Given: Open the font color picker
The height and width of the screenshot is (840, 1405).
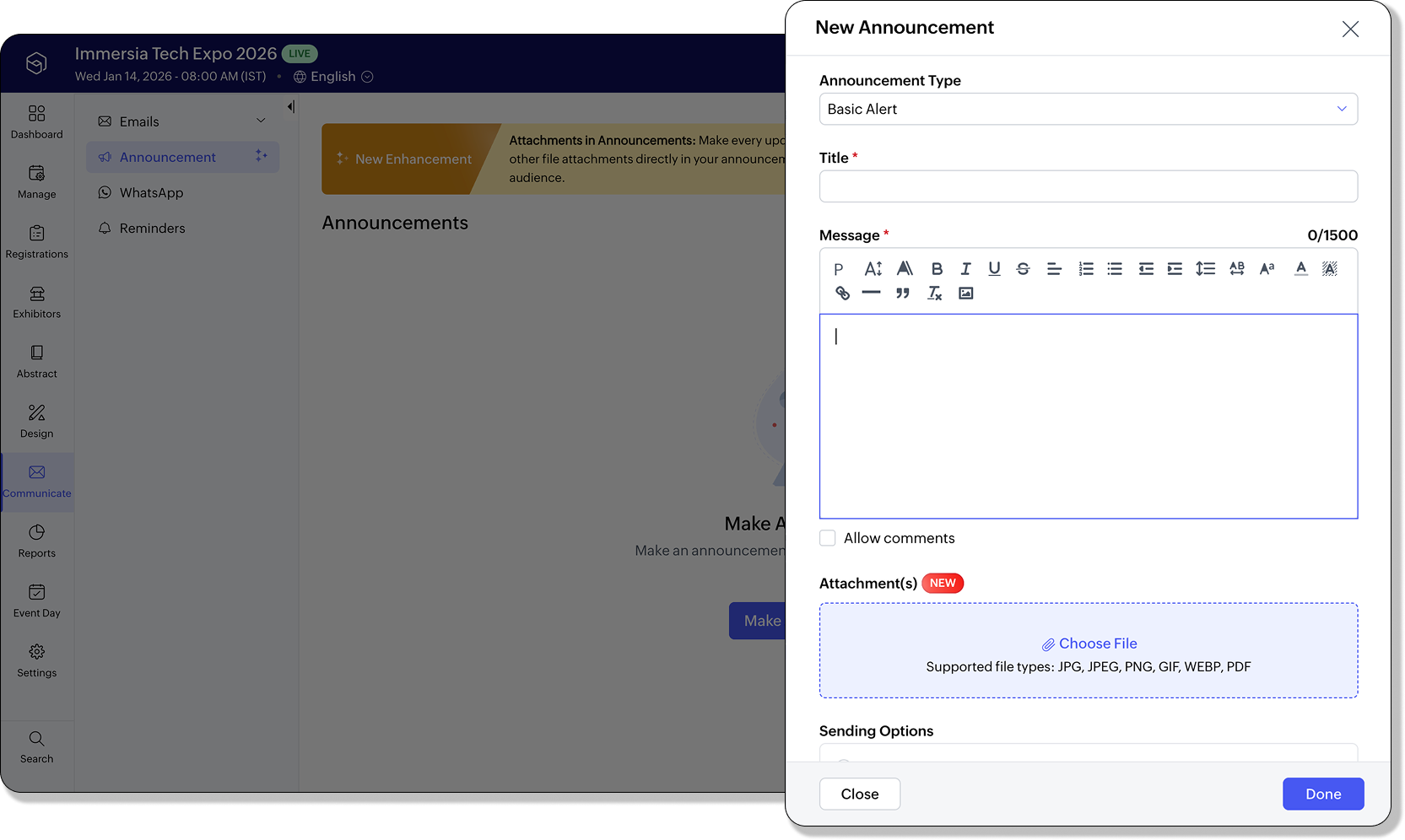Looking at the screenshot, I should 1300,269.
